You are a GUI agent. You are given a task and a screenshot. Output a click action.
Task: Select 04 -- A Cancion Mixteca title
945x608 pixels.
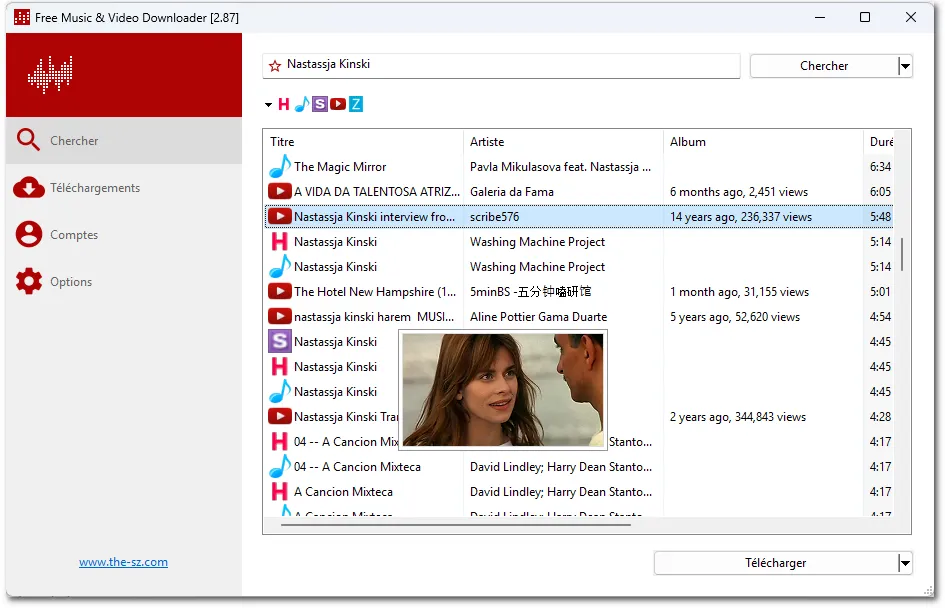357,467
